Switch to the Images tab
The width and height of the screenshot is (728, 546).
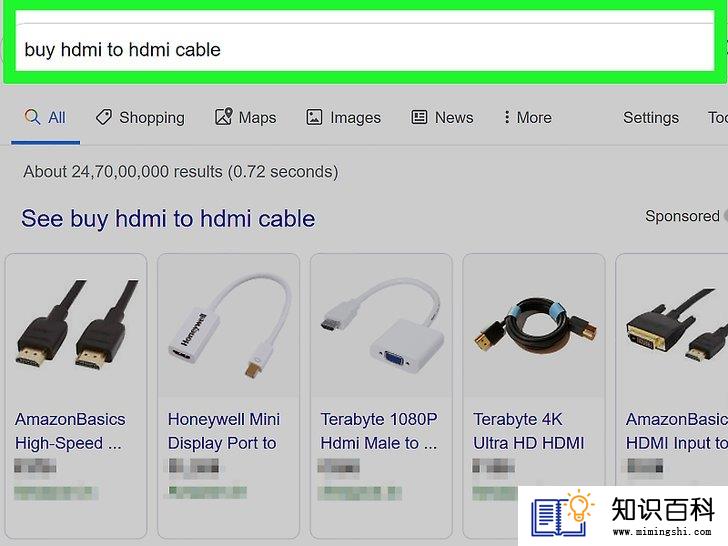[x=344, y=117]
